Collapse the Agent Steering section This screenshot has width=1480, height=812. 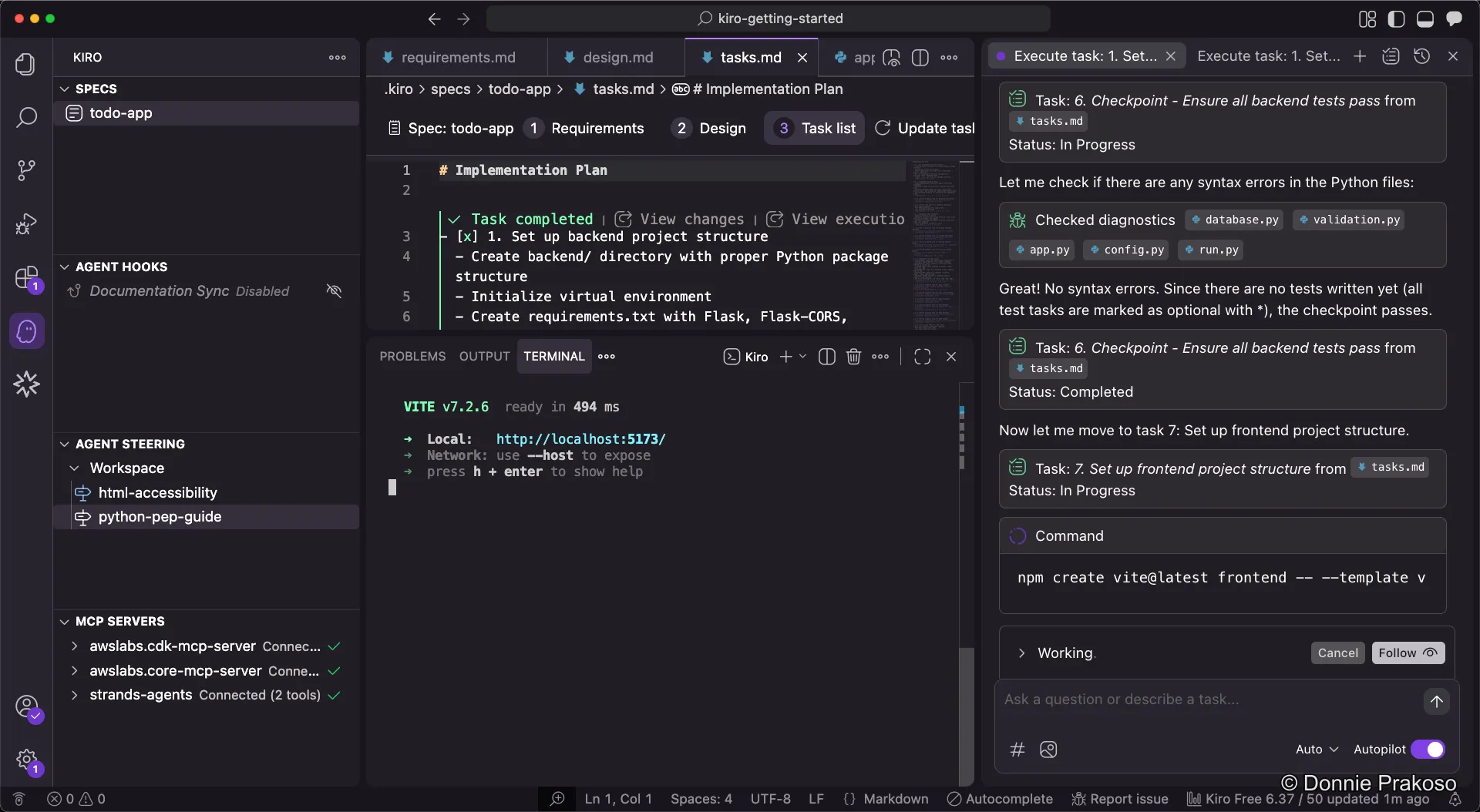[x=65, y=445]
